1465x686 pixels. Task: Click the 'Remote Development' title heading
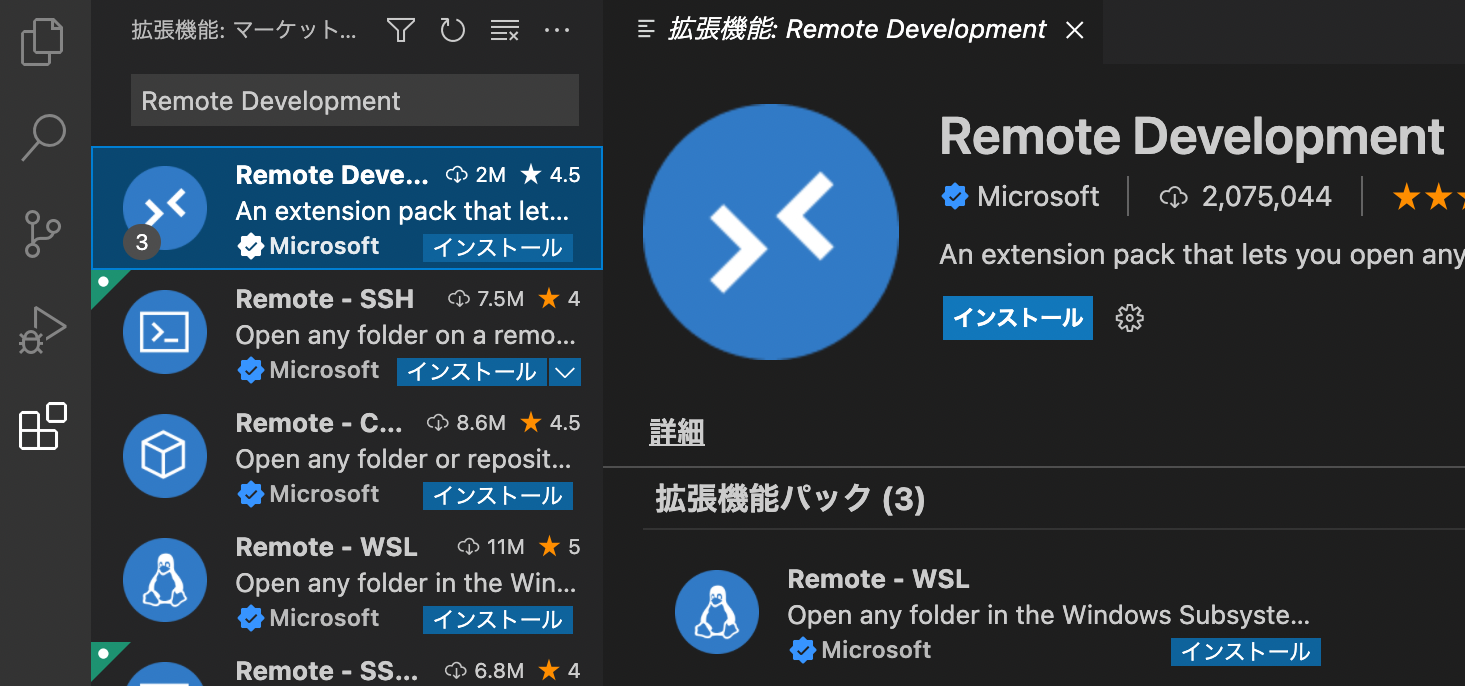1192,136
